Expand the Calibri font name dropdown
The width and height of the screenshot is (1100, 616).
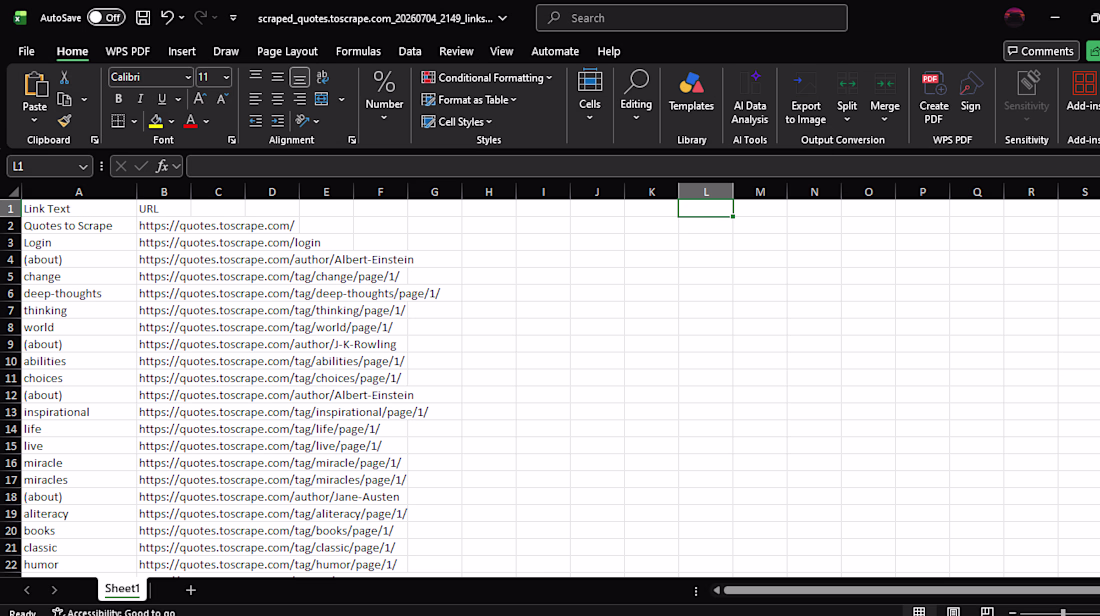(x=188, y=77)
